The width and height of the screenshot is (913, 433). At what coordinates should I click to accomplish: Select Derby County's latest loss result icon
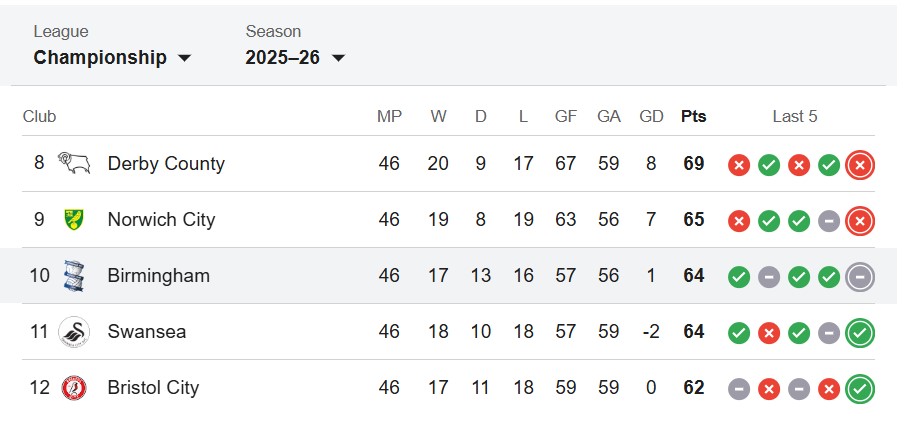click(860, 165)
